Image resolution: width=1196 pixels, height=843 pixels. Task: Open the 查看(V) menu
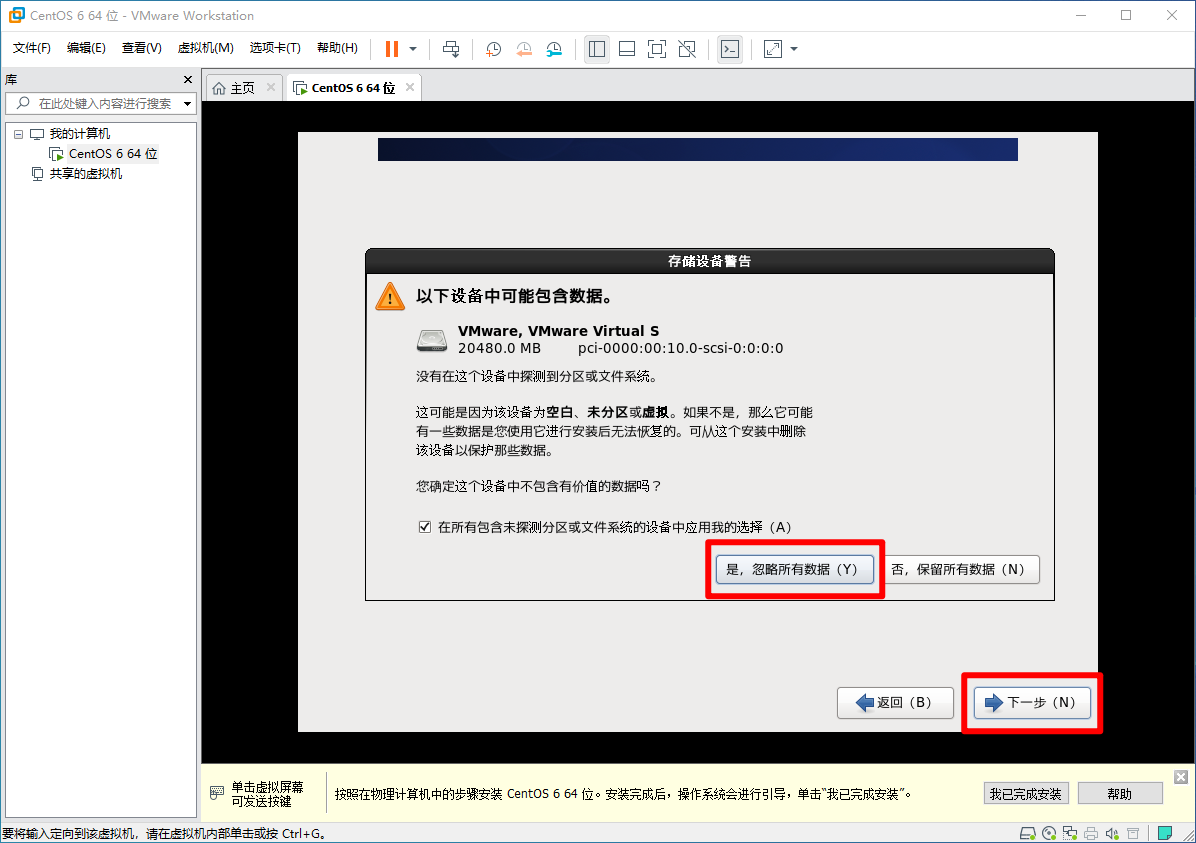click(x=141, y=48)
